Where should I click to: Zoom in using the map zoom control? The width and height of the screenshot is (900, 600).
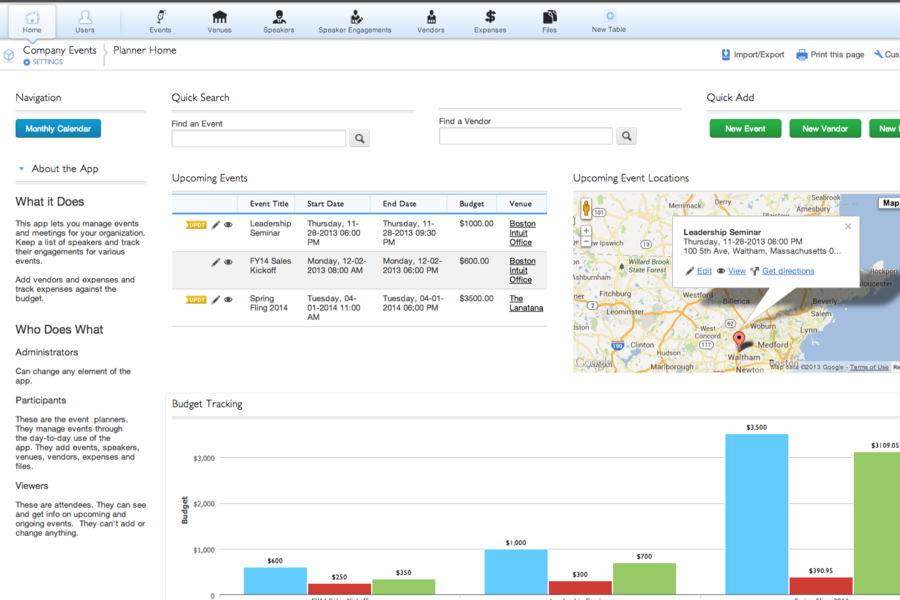[x=585, y=230]
